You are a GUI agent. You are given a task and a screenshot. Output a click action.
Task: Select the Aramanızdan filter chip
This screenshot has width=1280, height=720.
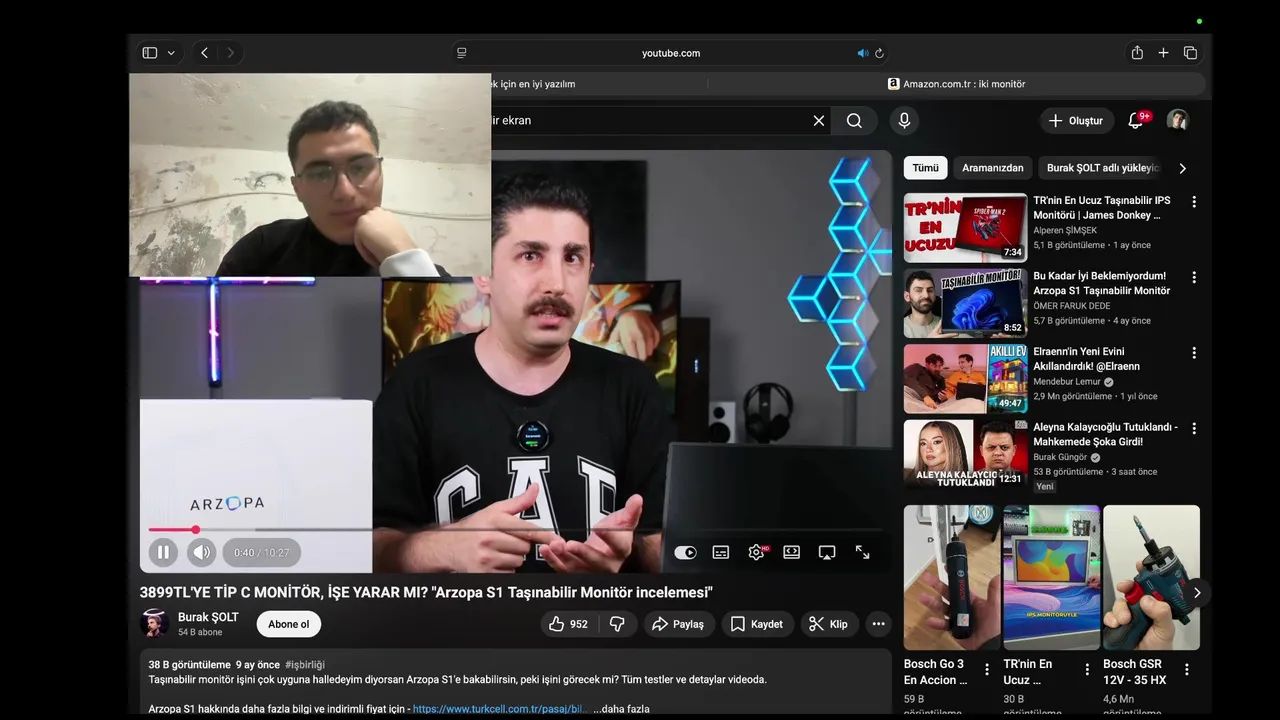point(992,168)
